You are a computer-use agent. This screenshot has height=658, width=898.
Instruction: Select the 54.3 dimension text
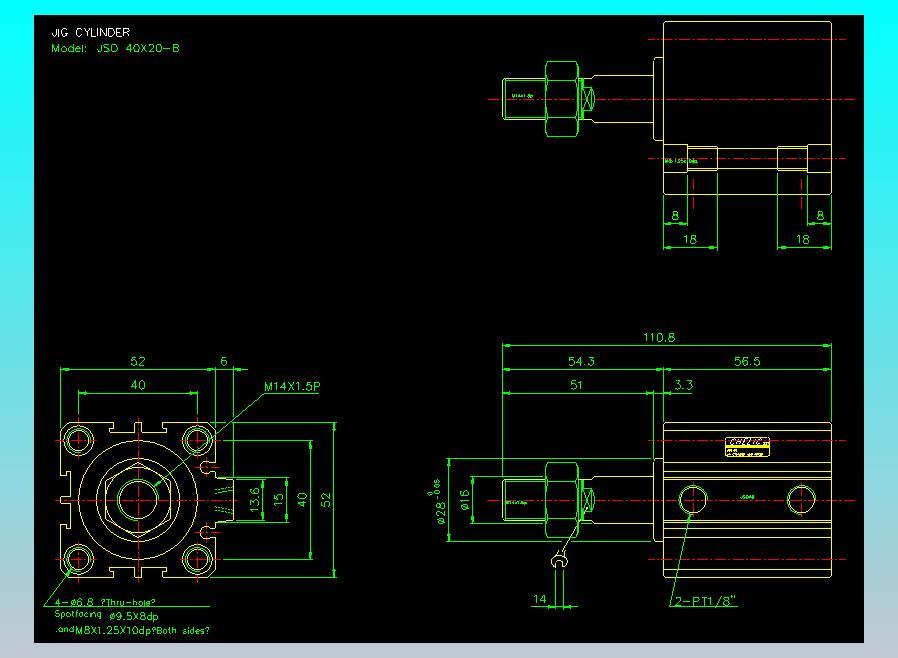(581, 361)
